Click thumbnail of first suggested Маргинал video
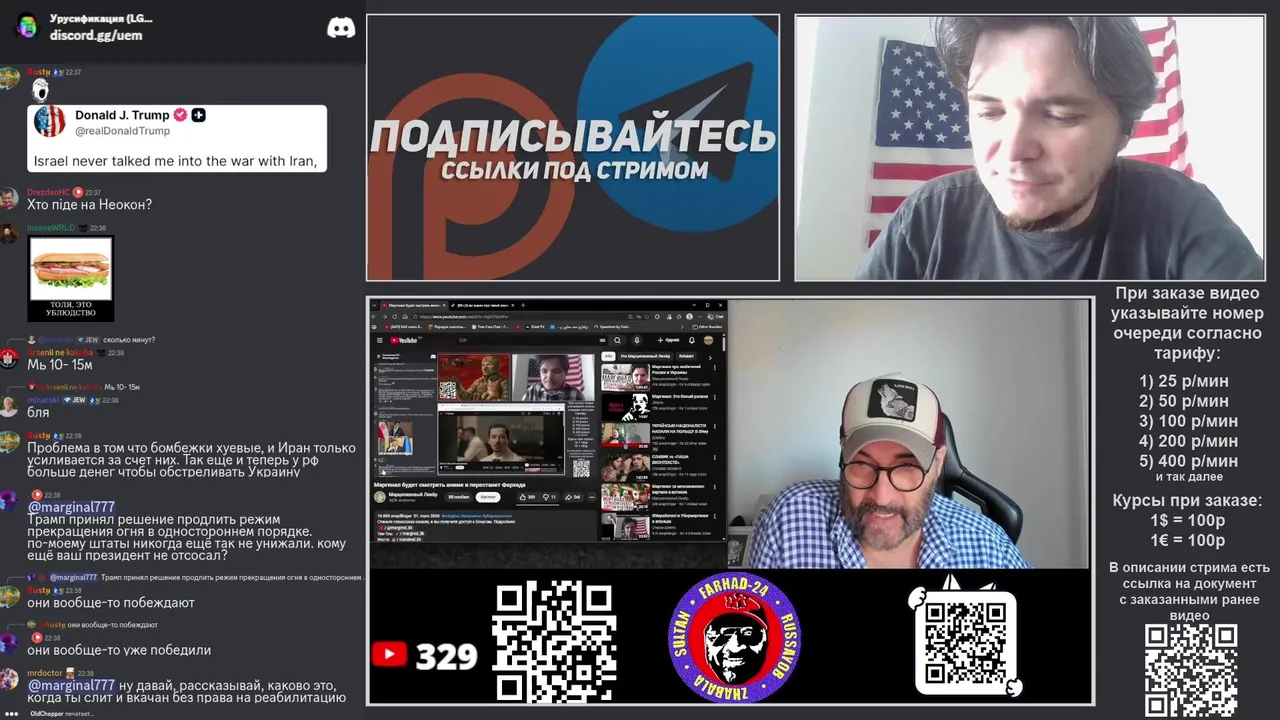Image resolution: width=1280 pixels, height=720 pixels. pyautogui.click(x=625, y=377)
